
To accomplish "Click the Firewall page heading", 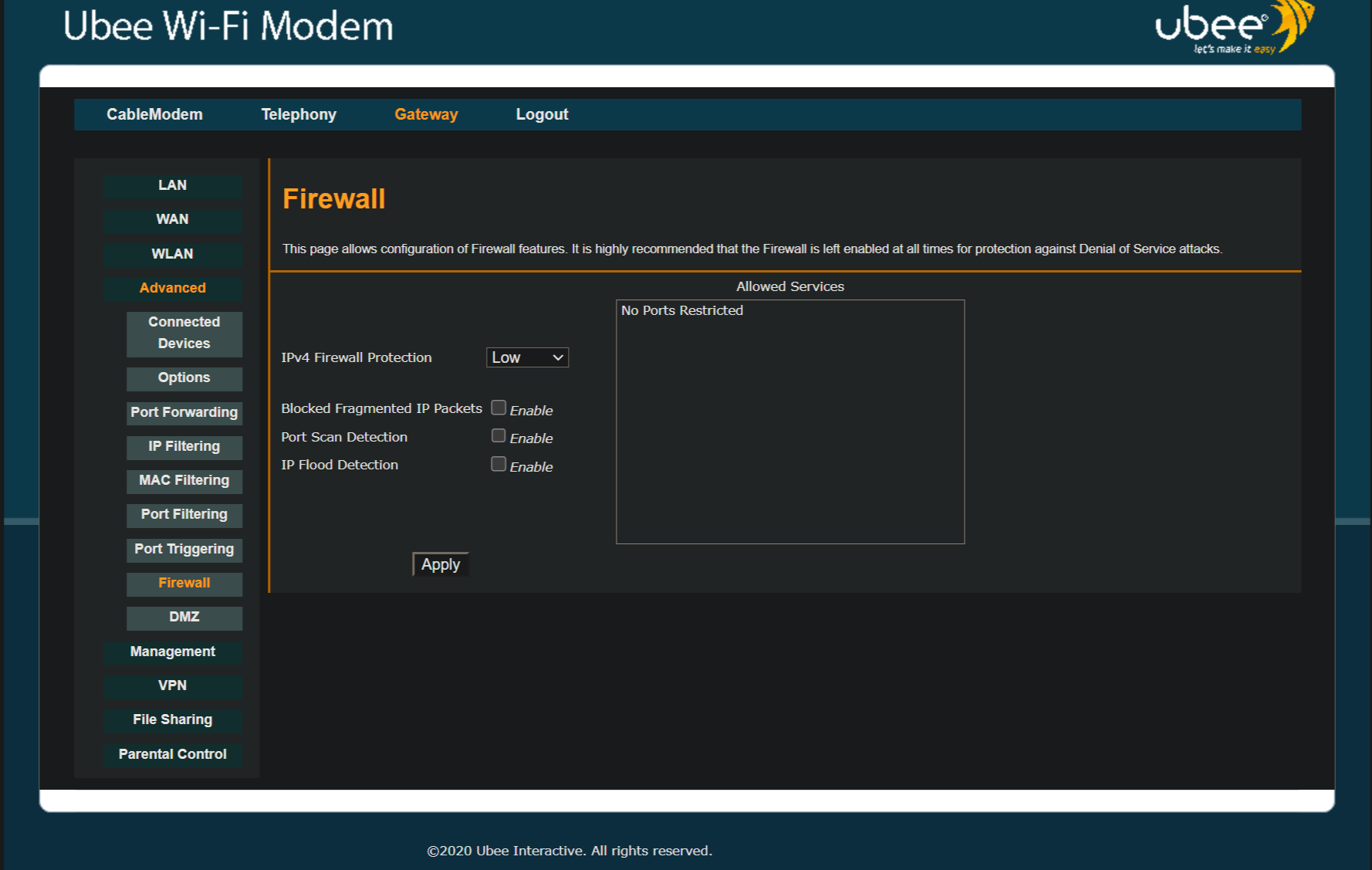I will [x=334, y=198].
